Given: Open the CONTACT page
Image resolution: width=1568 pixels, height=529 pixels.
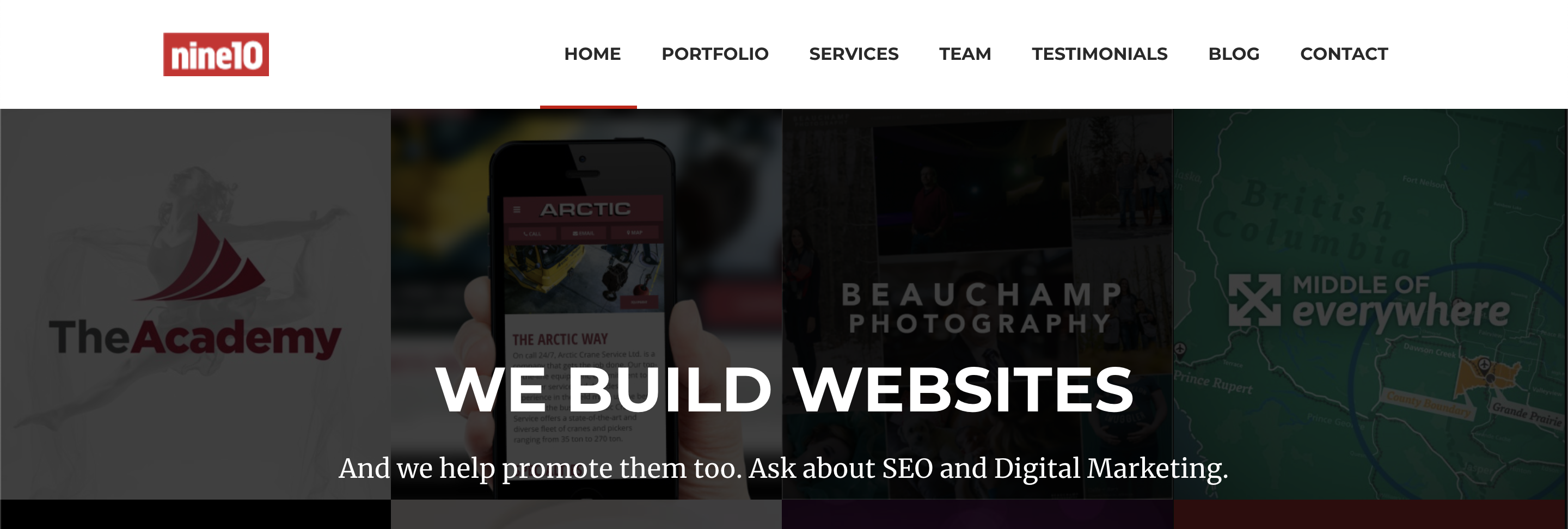Looking at the screenshot, I should pyautogui.click(x=1344, y=54).
